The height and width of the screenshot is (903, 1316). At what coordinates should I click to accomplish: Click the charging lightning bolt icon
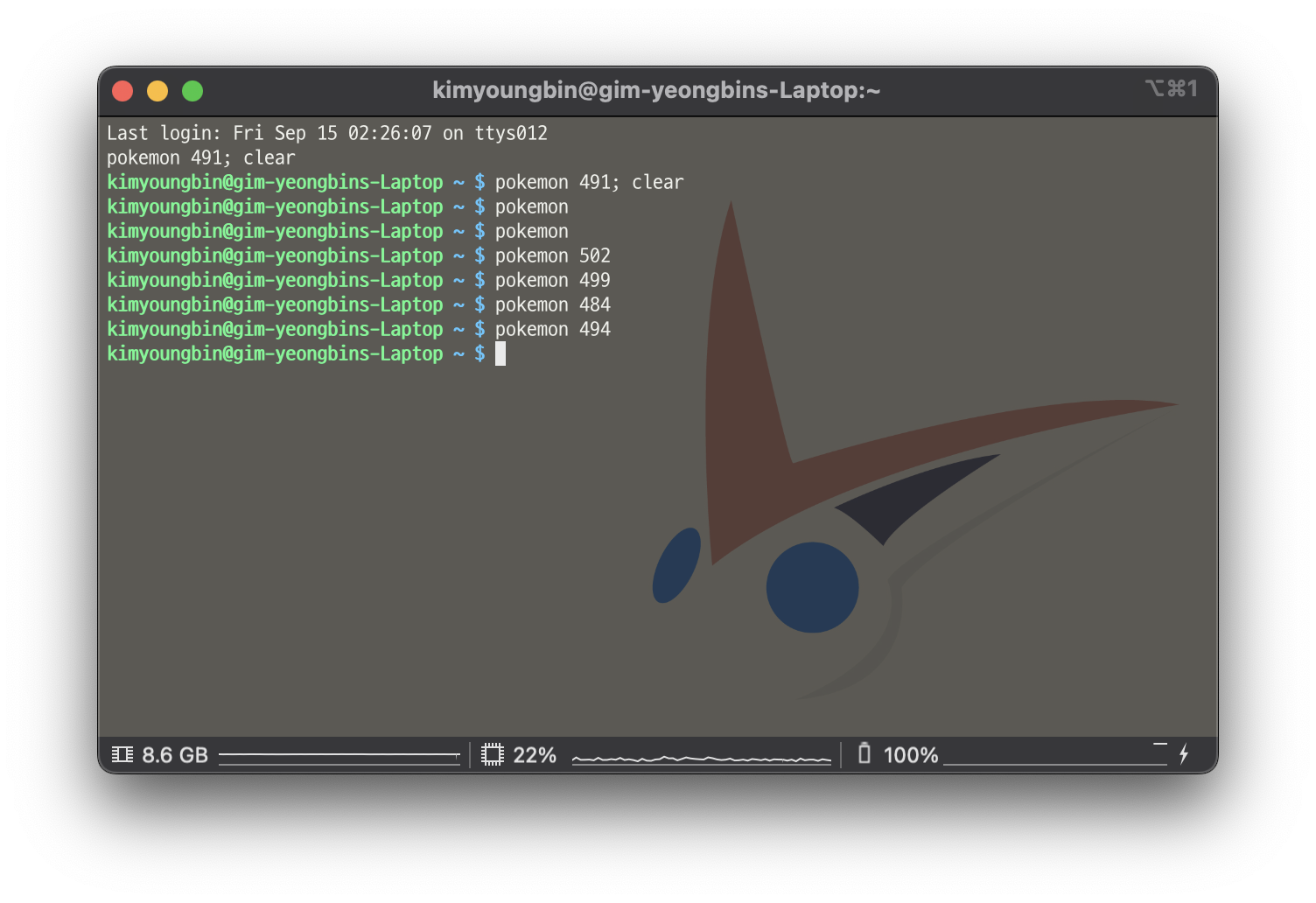click(1184, 754)
